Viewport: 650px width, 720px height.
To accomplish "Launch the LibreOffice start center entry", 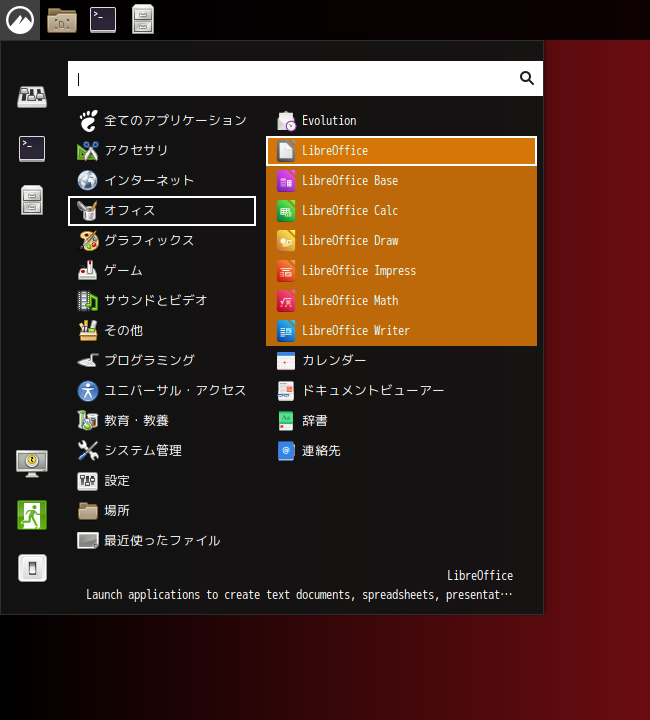I will pos(402,151).
